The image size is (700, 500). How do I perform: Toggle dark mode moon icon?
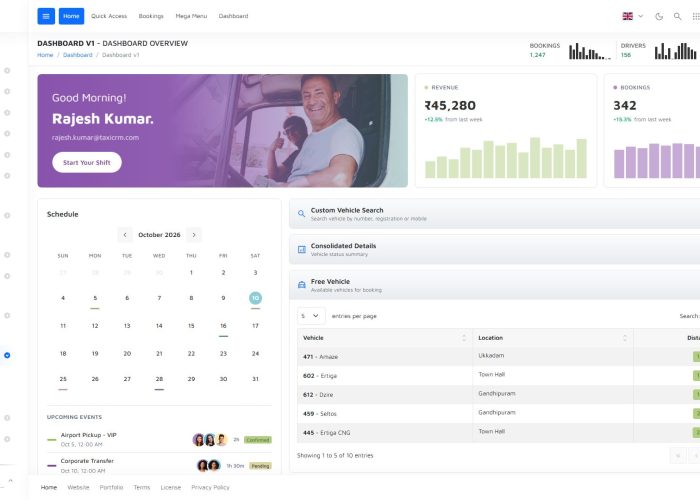(x=659, y=16)
